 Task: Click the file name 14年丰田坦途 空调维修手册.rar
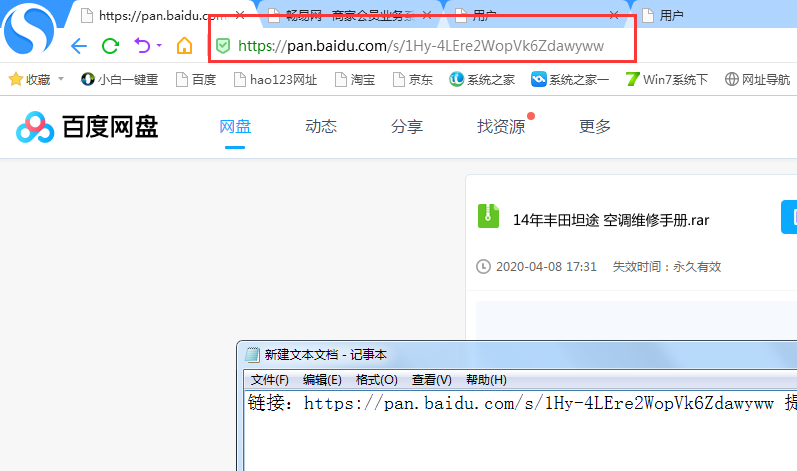(611, 220)
